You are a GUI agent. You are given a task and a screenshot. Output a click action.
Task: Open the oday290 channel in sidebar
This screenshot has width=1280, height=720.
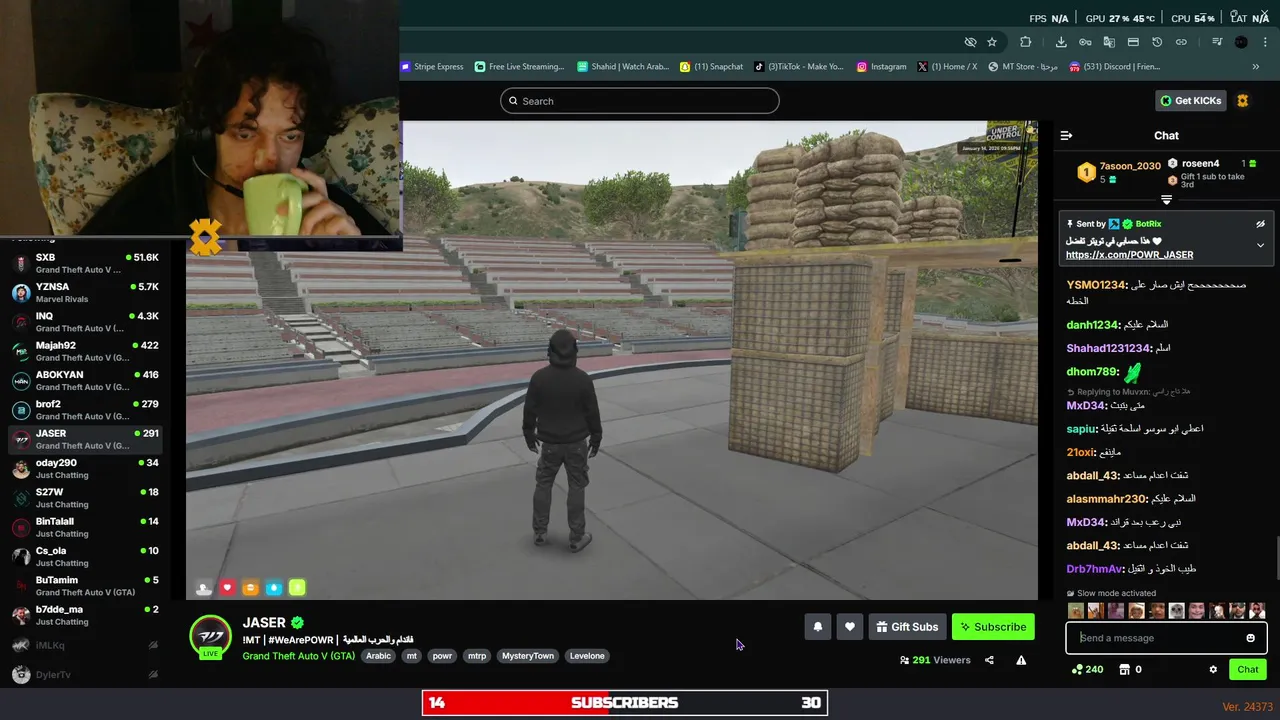click(85, 468)
